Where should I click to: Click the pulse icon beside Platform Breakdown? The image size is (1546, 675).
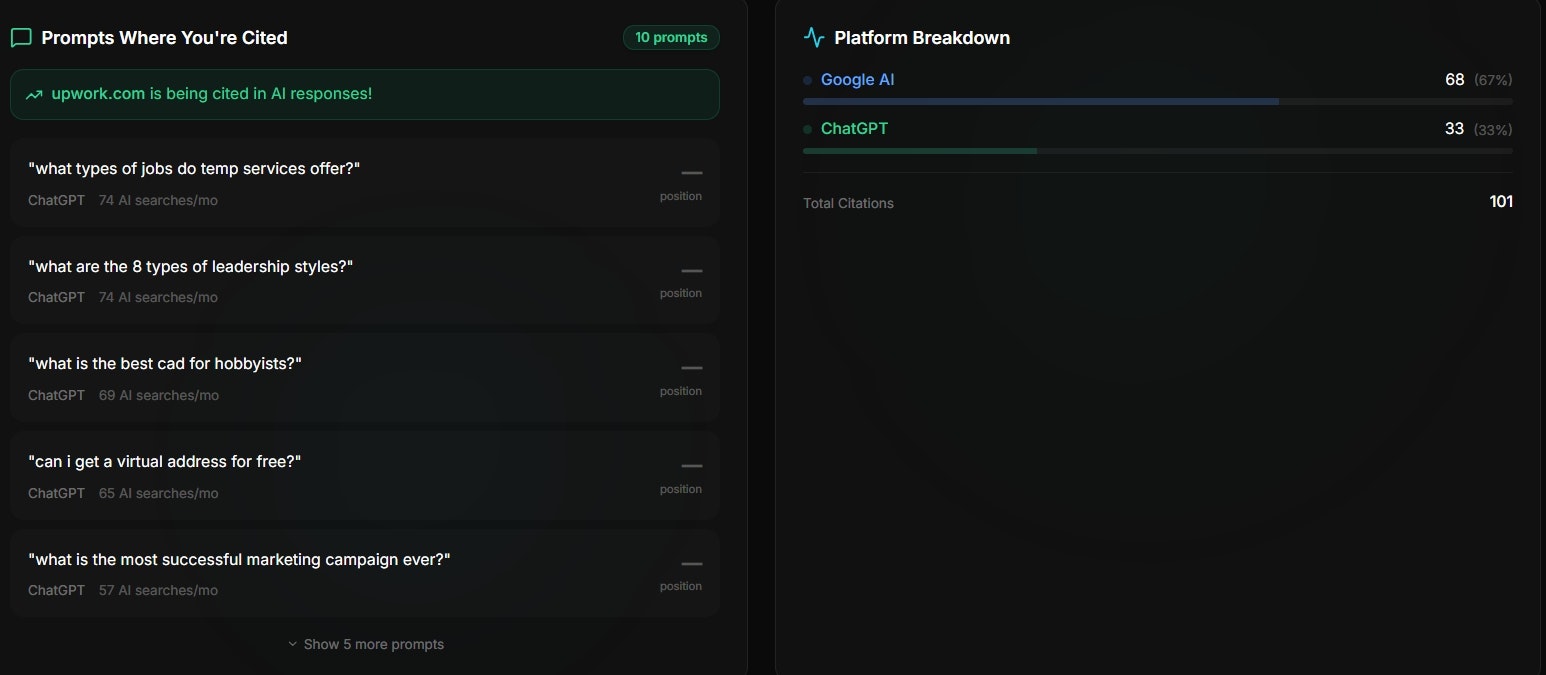[x=814, y=38]
